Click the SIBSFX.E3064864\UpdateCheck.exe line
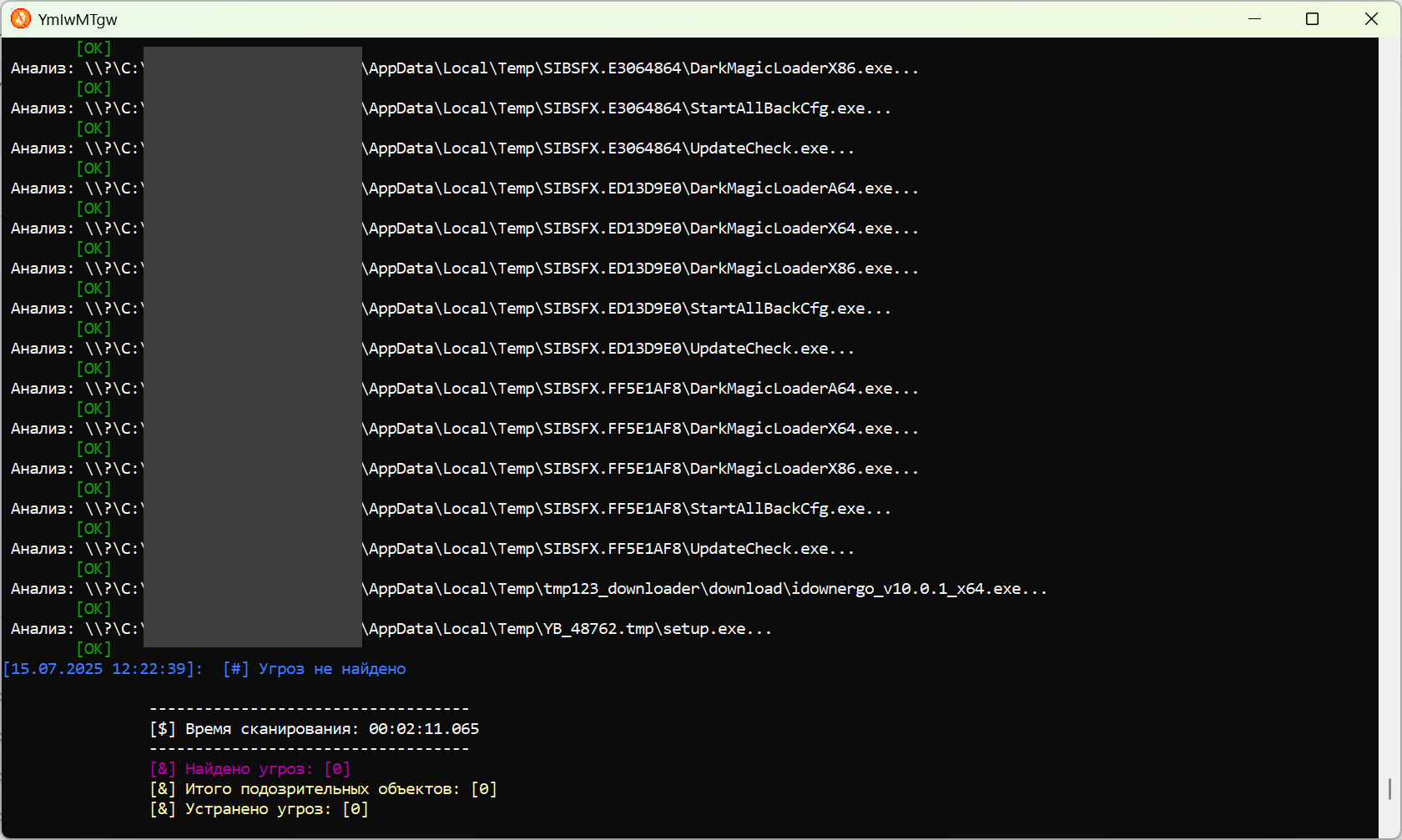This screenshot has height=840, width=1402. [432, 148]
